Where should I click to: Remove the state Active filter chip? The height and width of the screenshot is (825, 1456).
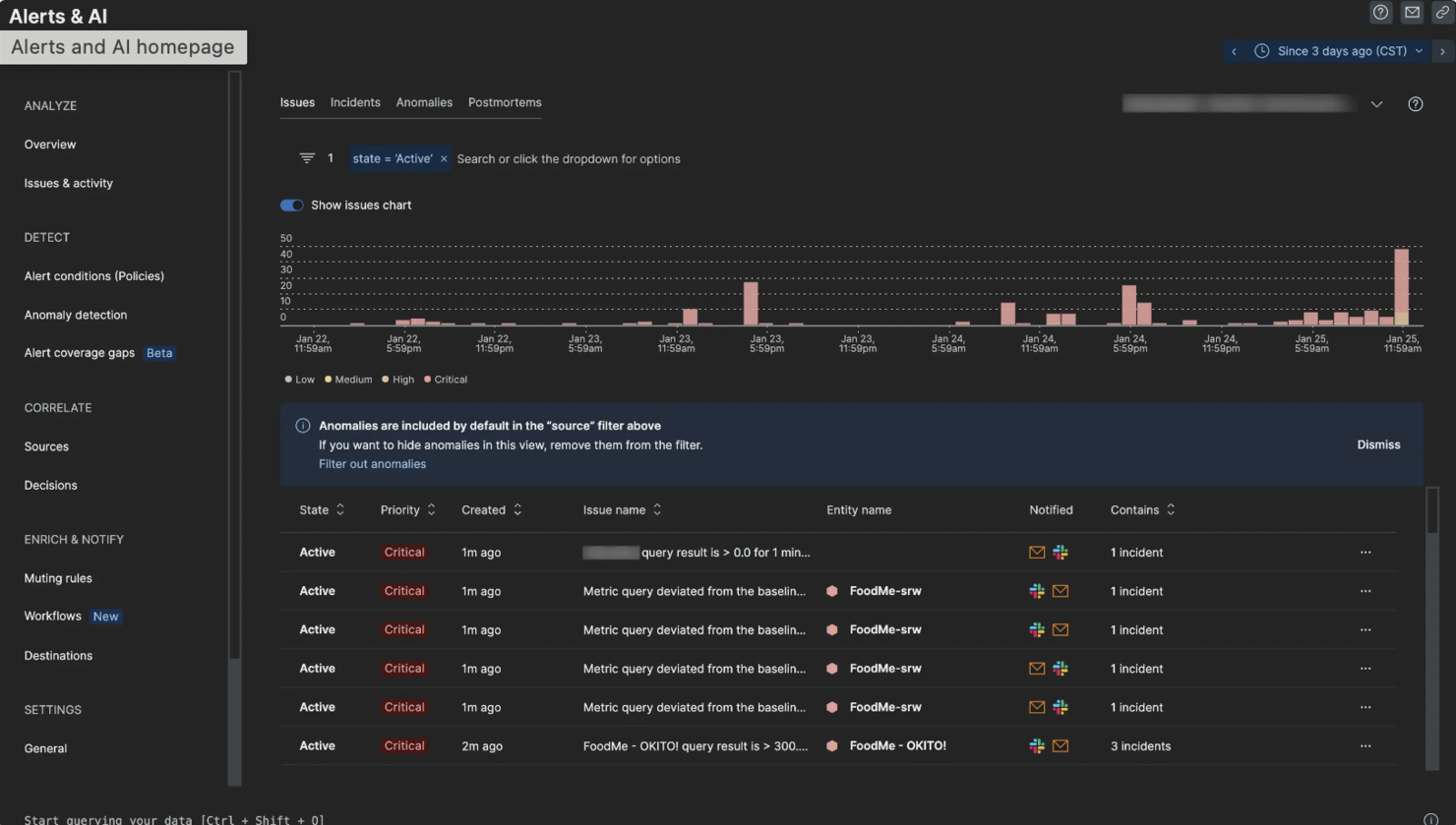[x=444, y=158]
